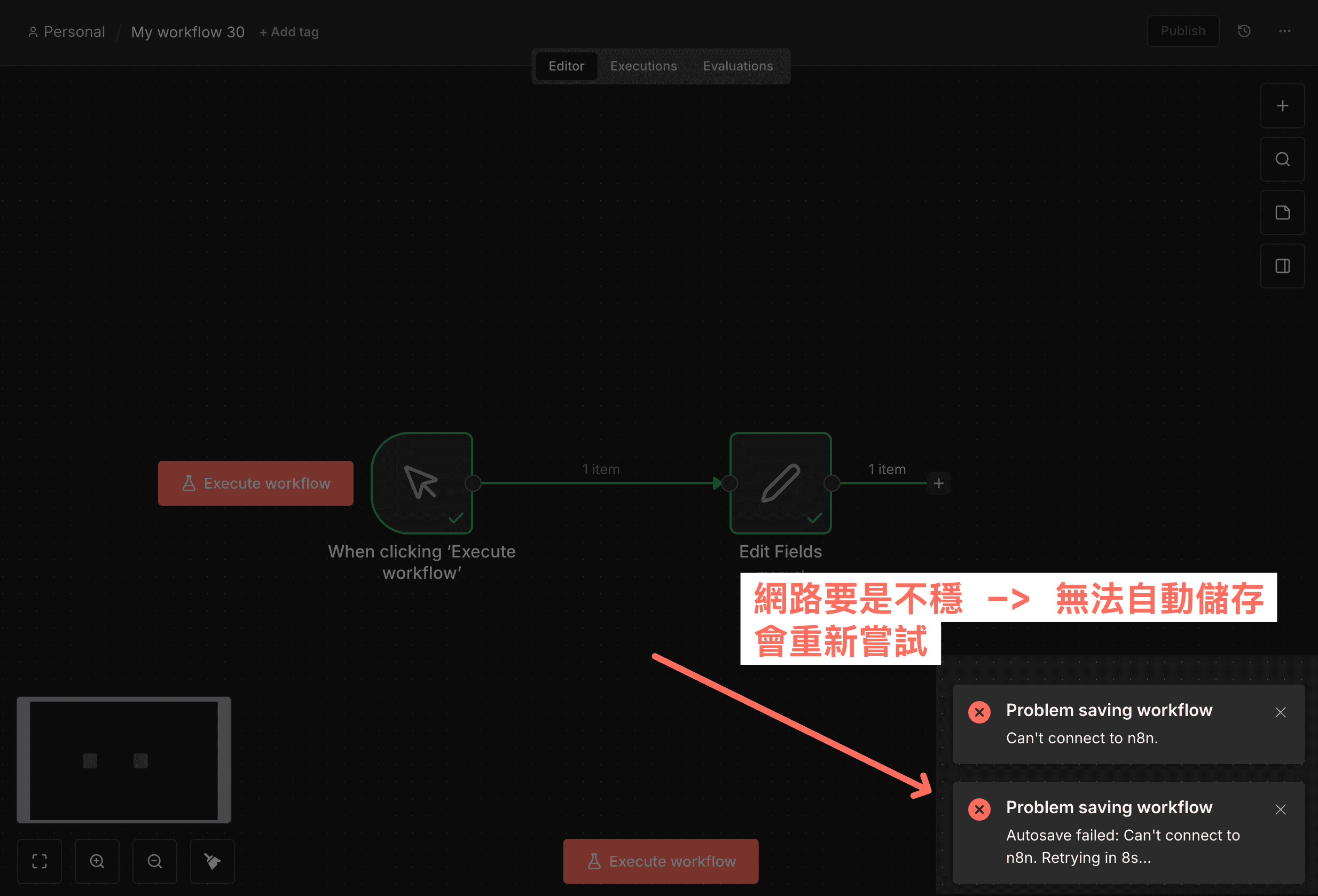Open workflow version history
The width and height of the screenshot is (1318, 896).
[1244, 31]
